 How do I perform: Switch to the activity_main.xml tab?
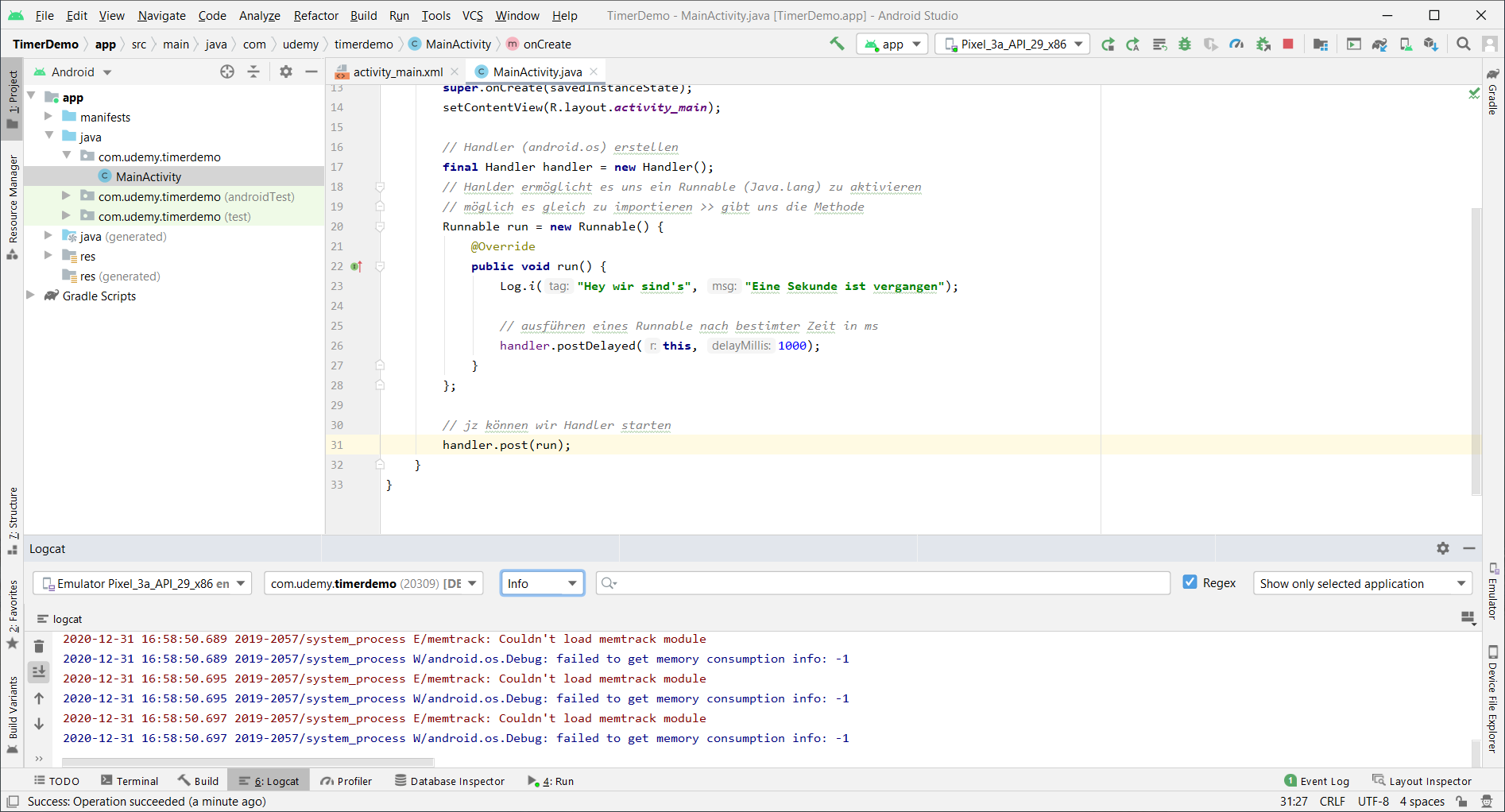click(x=397, y=72)
